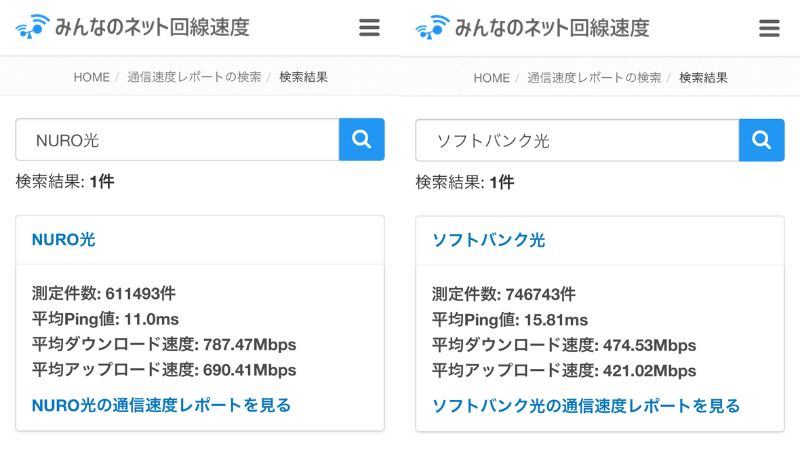The image size is (800, 450).
Task: Select 検索結果: 1件 under the NURO光 search field
Action: [65, 181]
